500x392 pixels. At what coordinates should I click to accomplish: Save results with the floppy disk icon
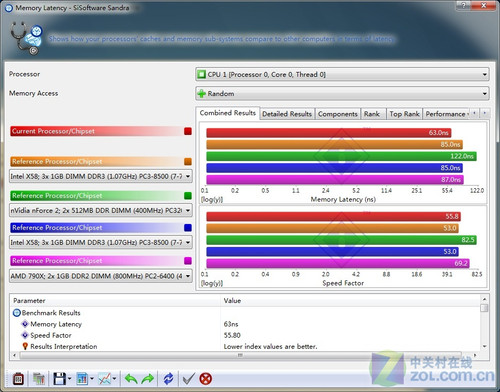[x=60, y=379]
